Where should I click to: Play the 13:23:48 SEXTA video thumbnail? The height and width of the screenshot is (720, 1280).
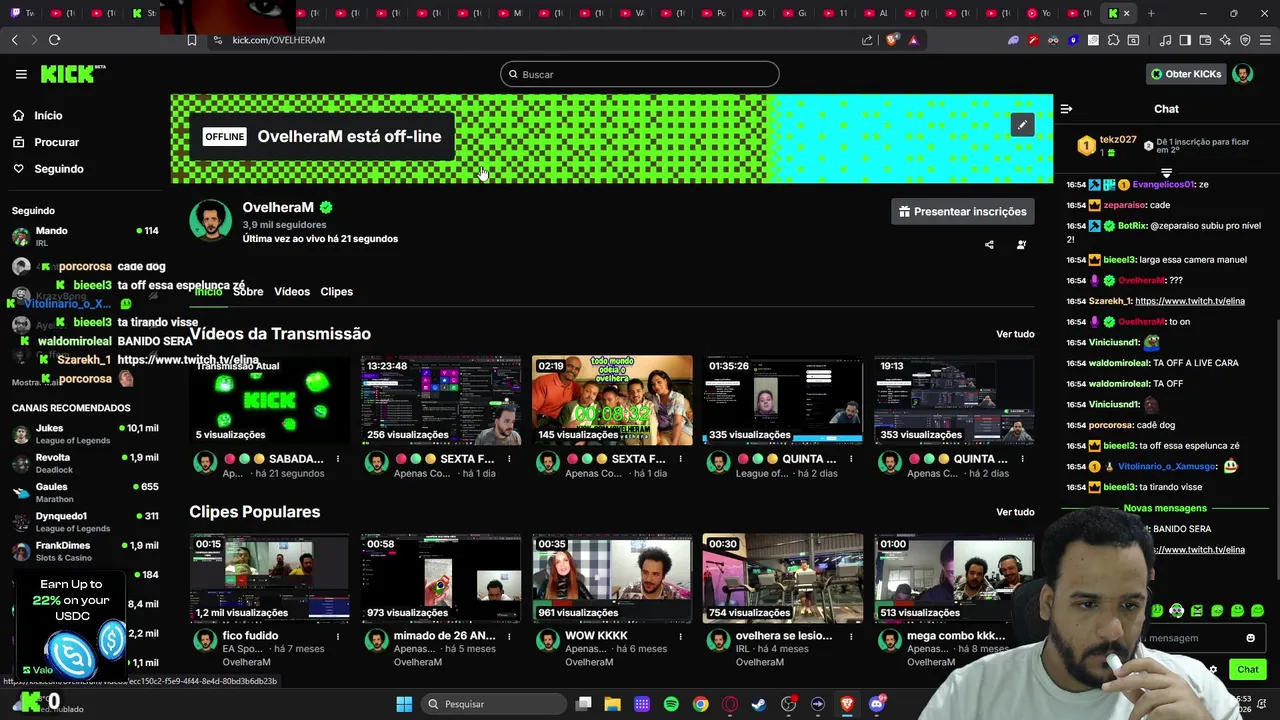[441, 400]
